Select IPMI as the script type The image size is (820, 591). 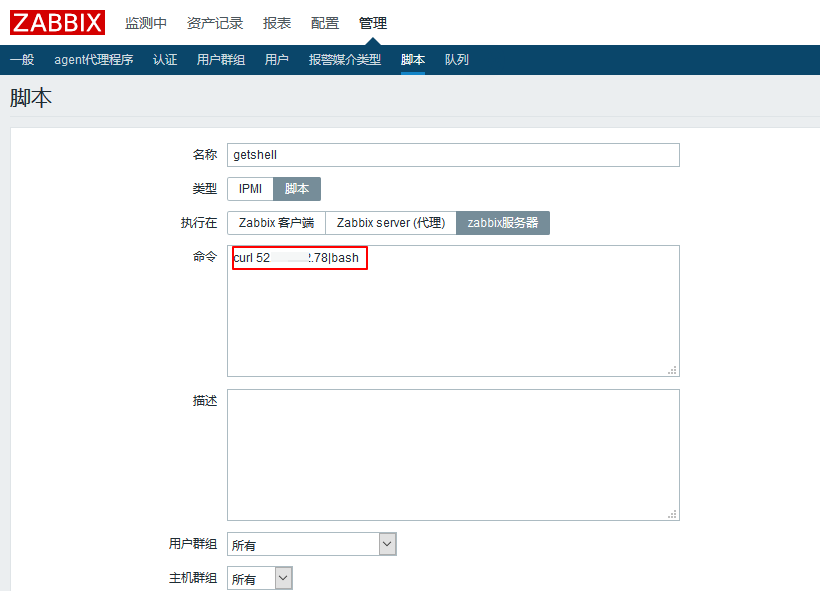[x=250, y=189]
